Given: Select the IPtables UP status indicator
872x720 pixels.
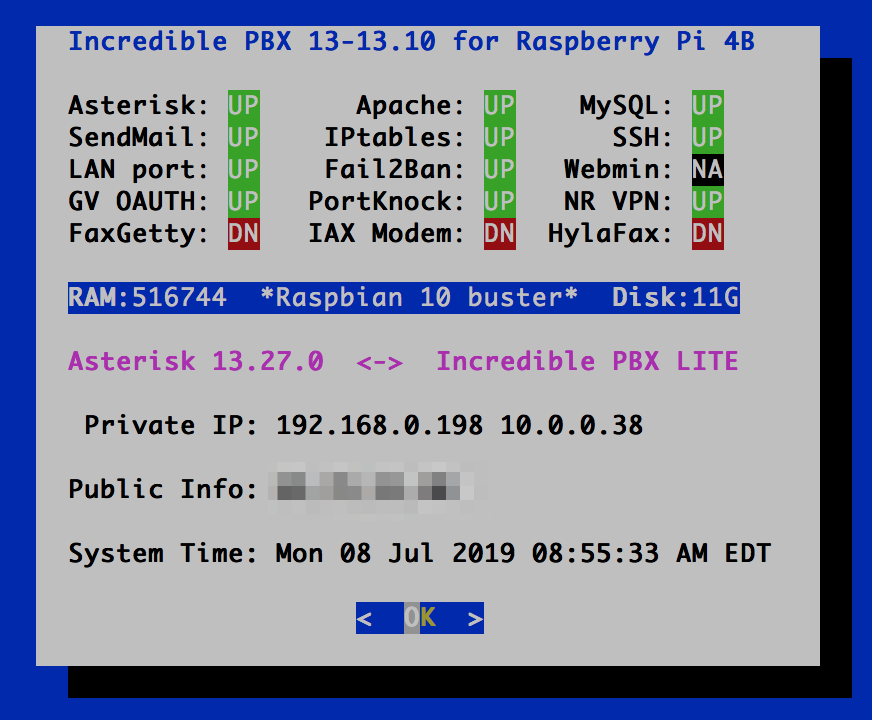Looking at the screenshot, I should tap(499, 137).
